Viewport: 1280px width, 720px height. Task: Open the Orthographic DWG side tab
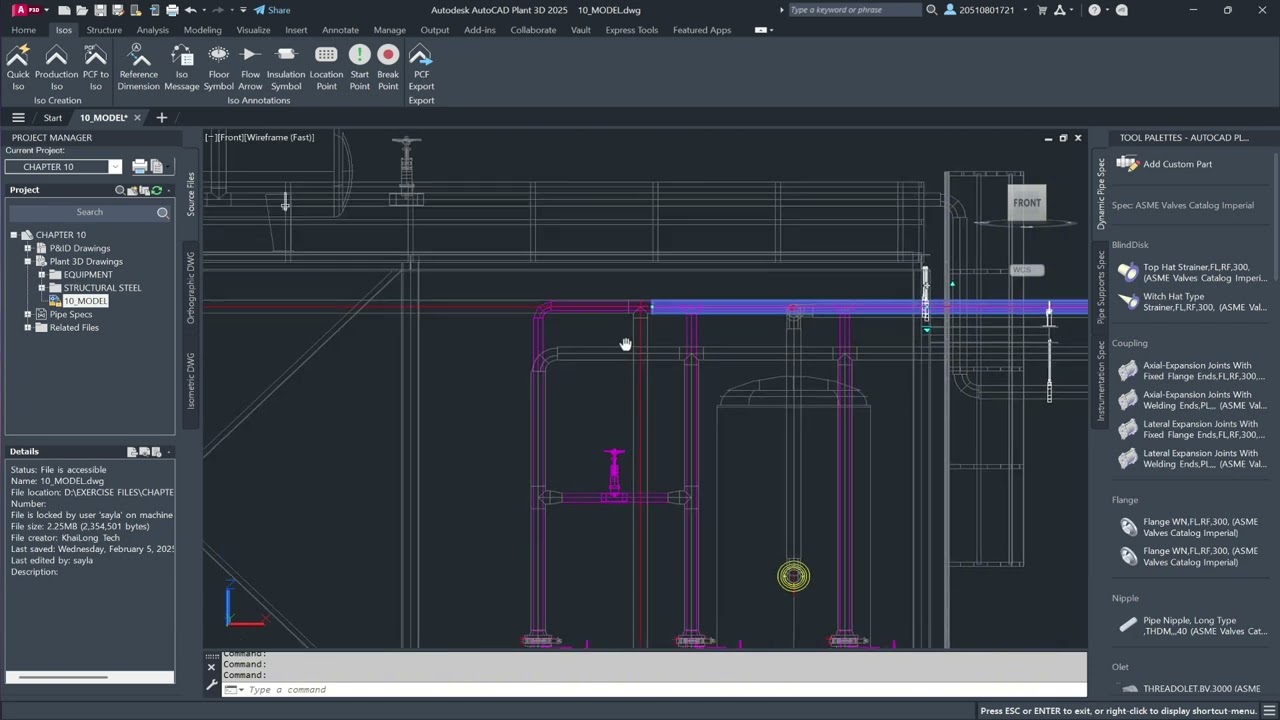pos(191,287)
